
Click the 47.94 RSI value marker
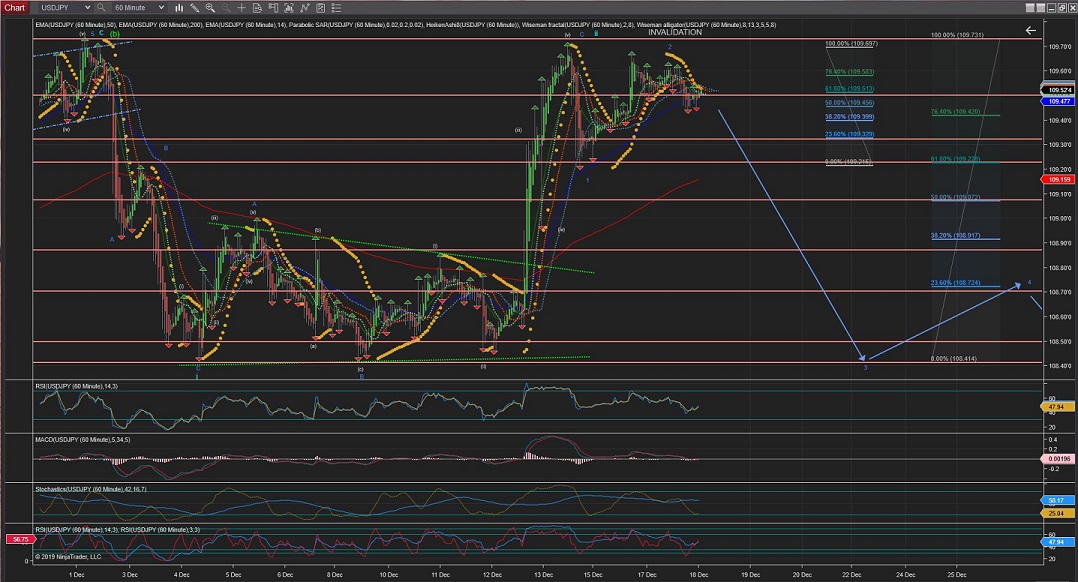[1058, 407]
